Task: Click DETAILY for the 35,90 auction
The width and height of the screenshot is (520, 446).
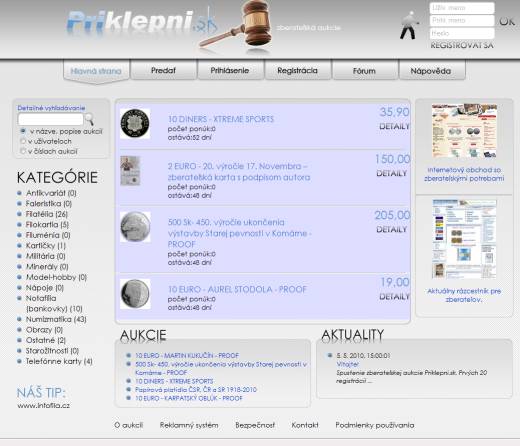Action: [395, 126]
